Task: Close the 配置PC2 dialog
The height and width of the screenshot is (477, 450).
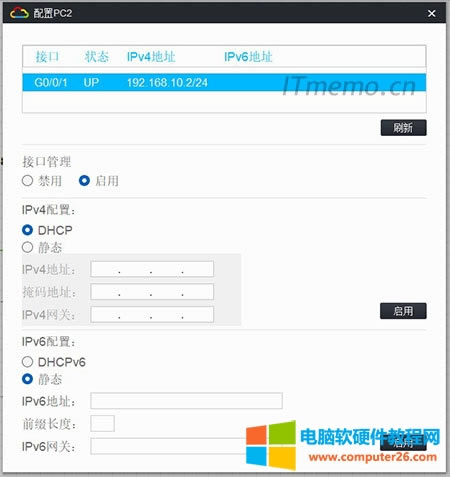Action: (432, 13)
